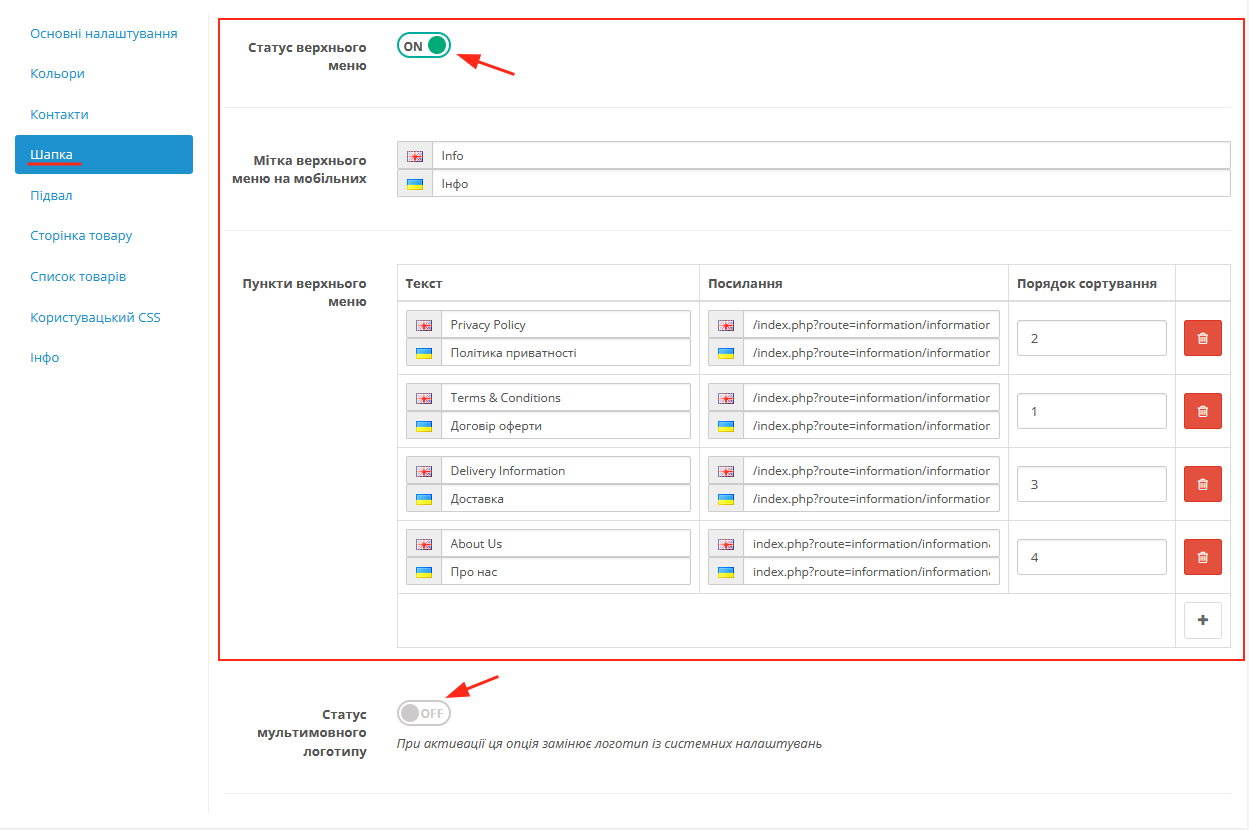Turn off the Статус верхнього меню switch
The image size is (1249, 830).
pyautogui.click(x=424, y=46)
